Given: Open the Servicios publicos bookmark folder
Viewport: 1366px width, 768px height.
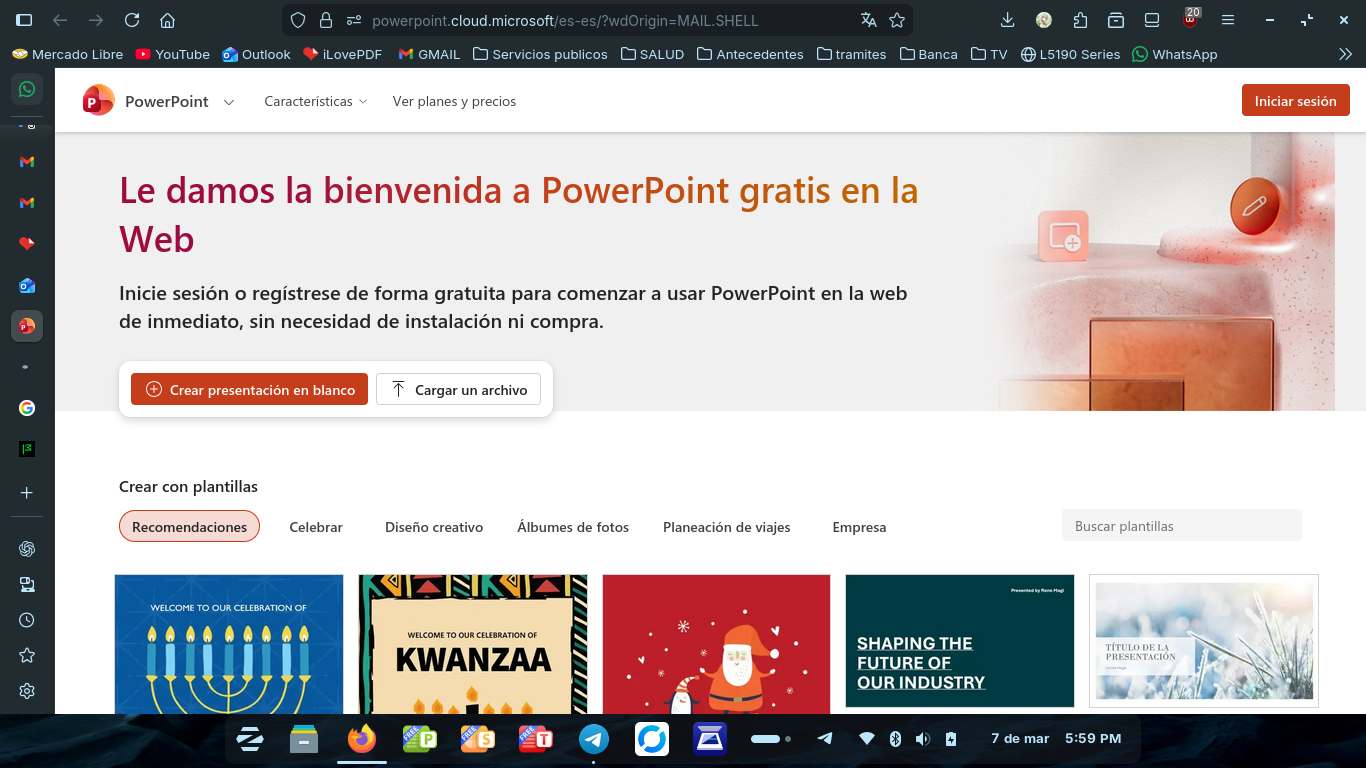Looking at the screenshot, I should pyautogui.click(x=540, y=54).
